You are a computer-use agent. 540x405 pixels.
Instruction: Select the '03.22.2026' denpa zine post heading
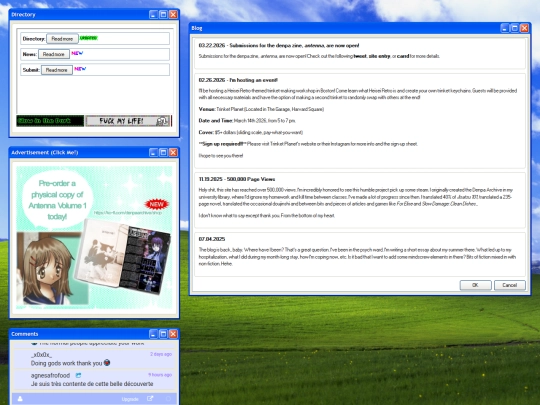[279, 45]
